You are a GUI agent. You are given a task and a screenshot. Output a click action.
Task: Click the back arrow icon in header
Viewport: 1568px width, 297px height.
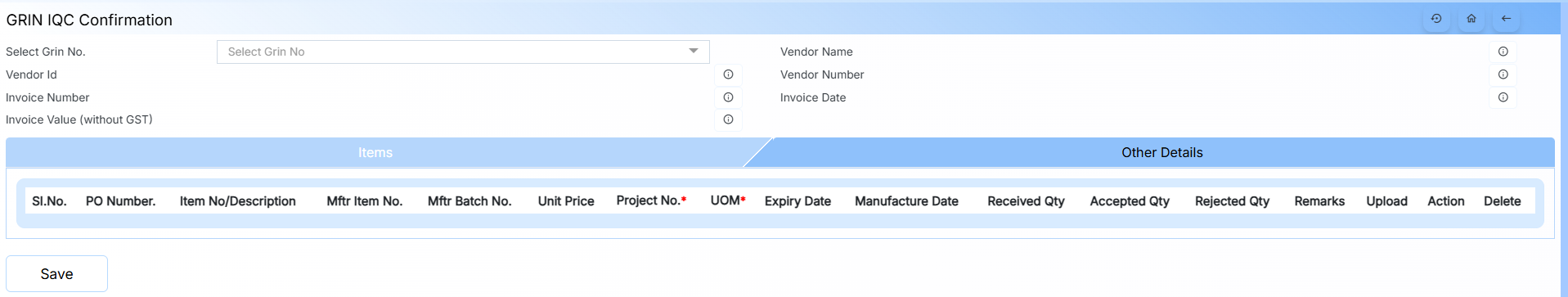coord(1506,19)
